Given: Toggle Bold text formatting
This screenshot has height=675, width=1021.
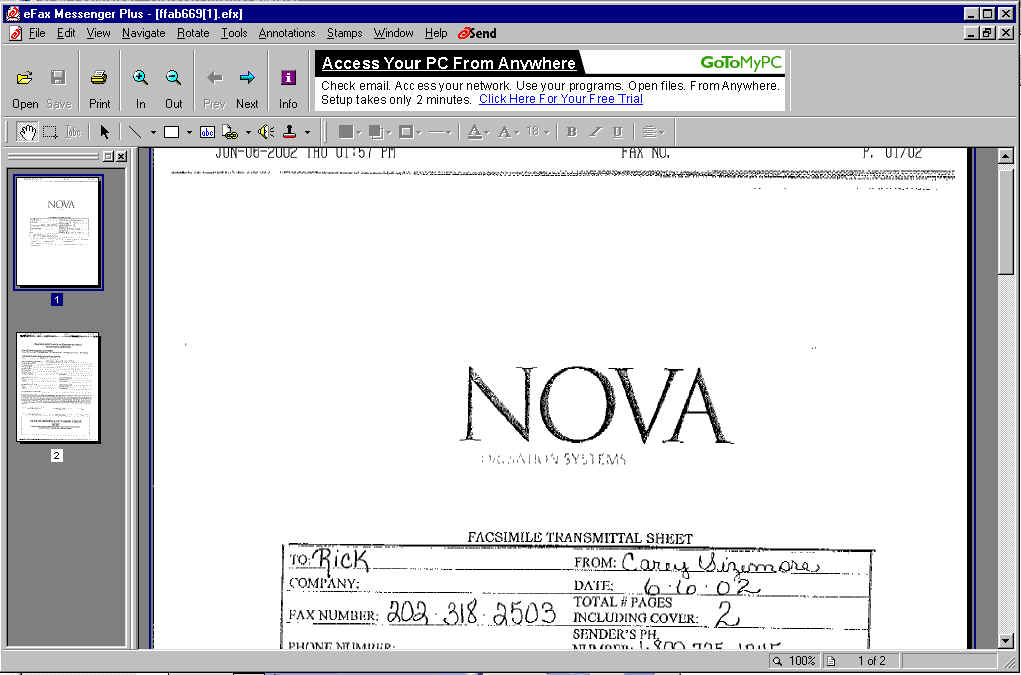Looking at the screenshot, I should (x=572, y=132).
